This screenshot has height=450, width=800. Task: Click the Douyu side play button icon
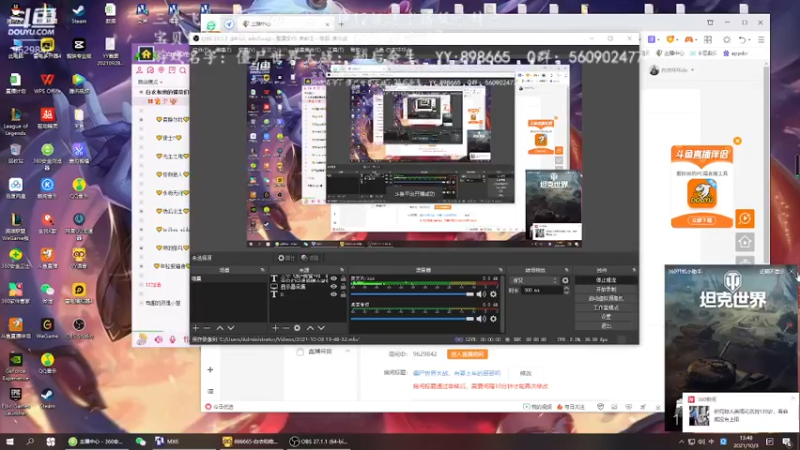click(x=745, y=219)
